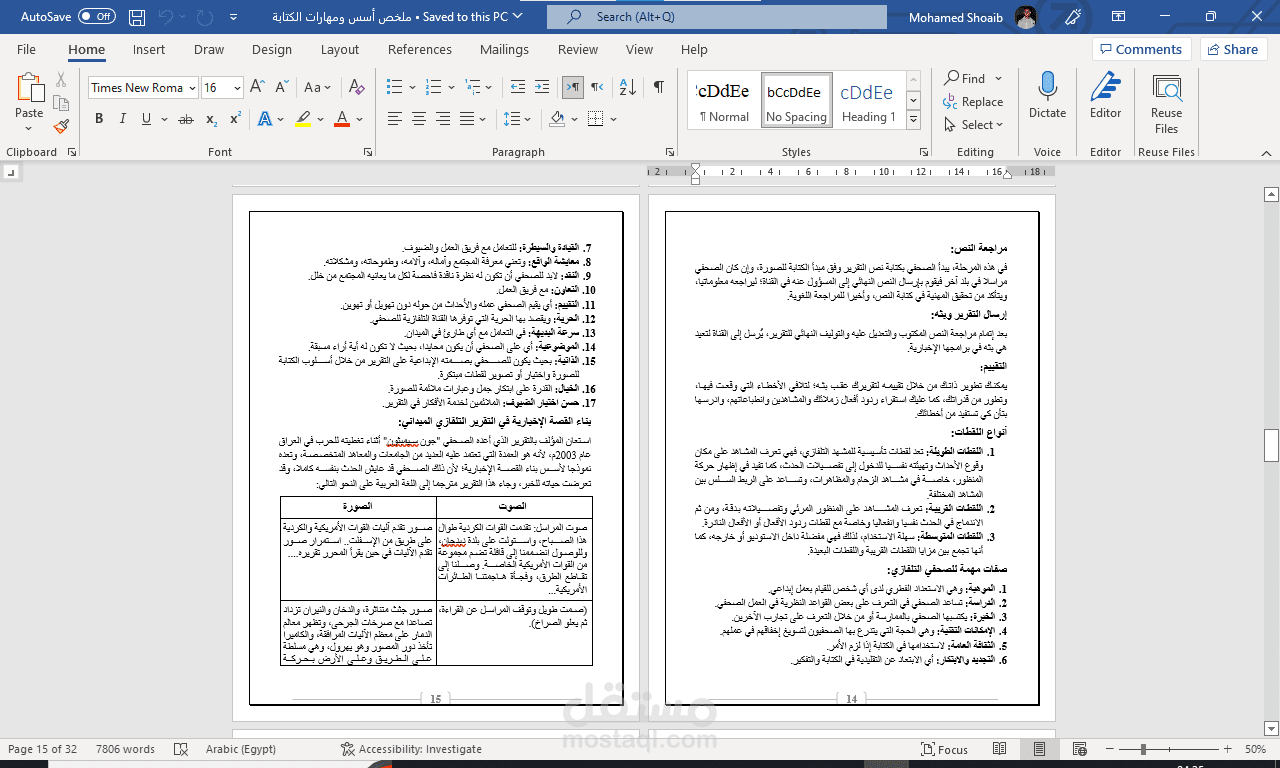
Task: Click the spelling proofing status icon
Action: click(180, 749)
